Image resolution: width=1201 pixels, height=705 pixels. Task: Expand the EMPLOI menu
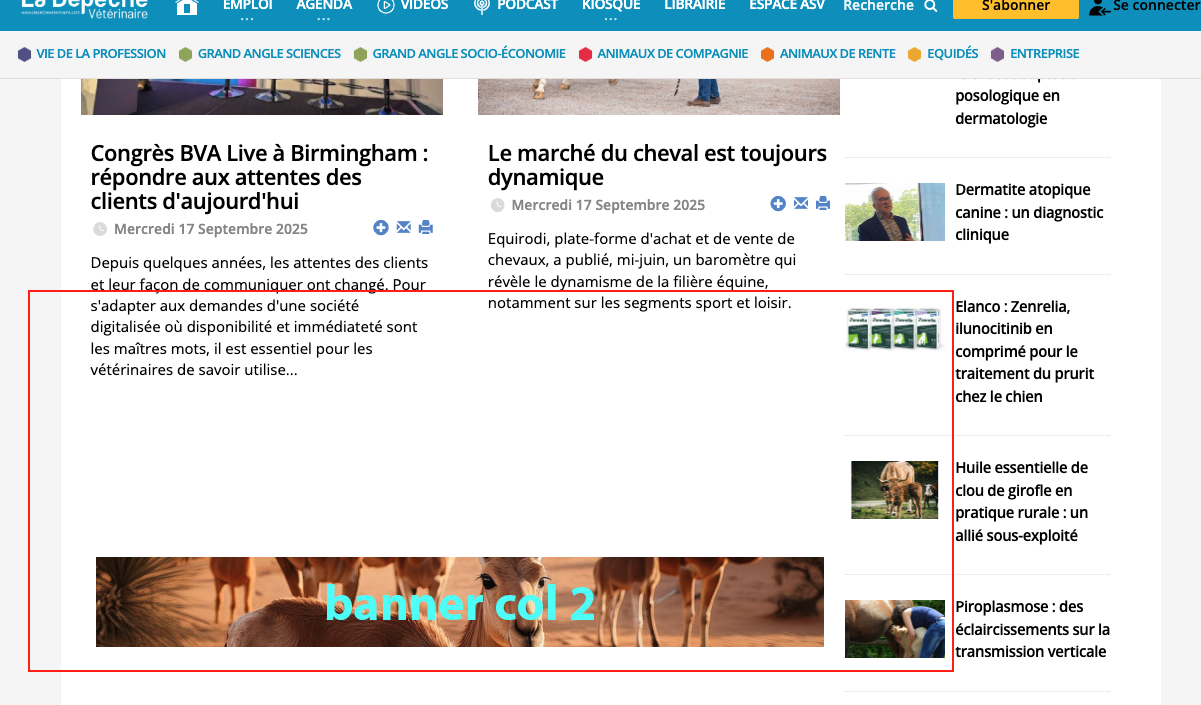point(247,8)
